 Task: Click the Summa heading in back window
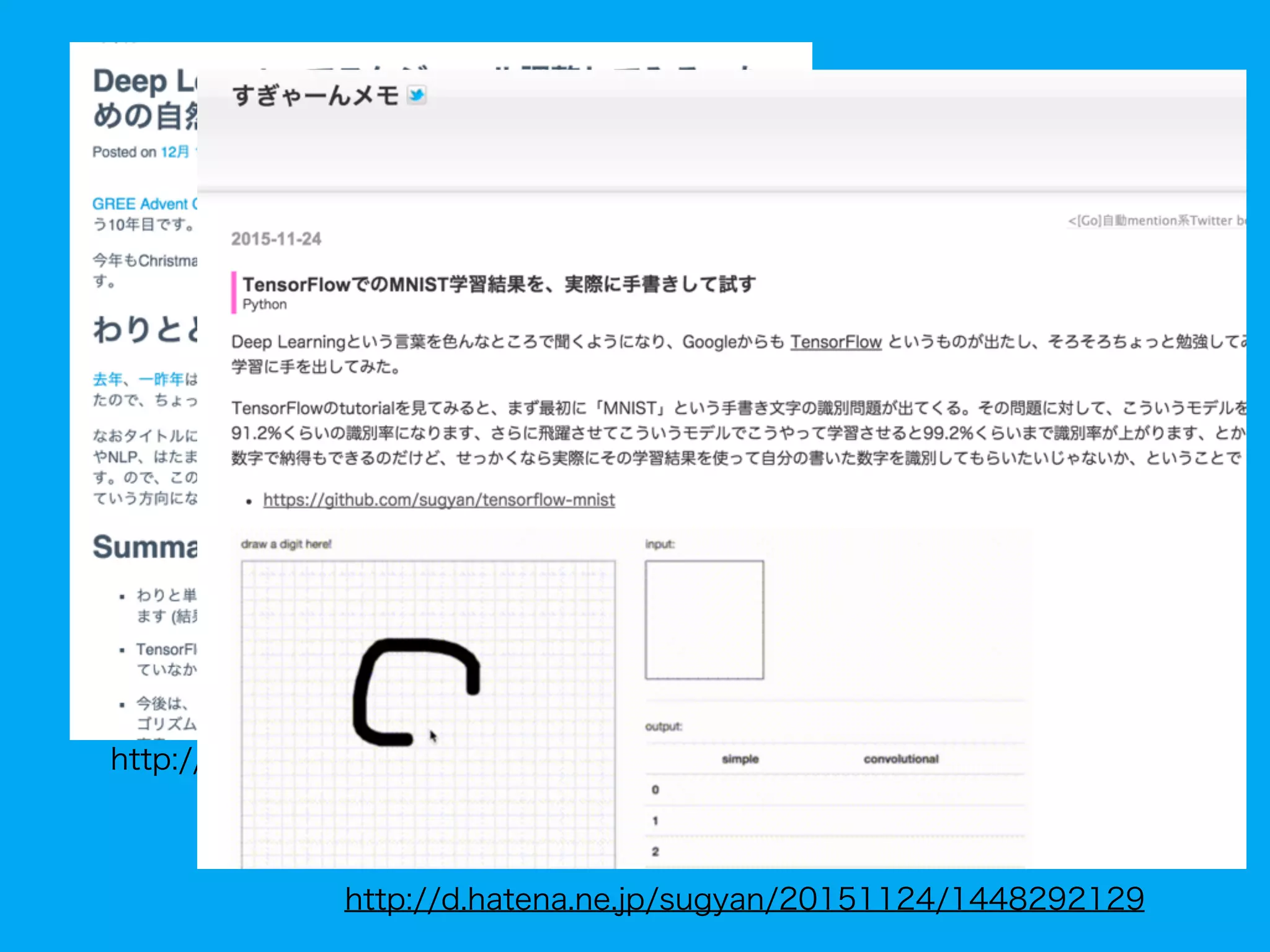click(144, 547)
